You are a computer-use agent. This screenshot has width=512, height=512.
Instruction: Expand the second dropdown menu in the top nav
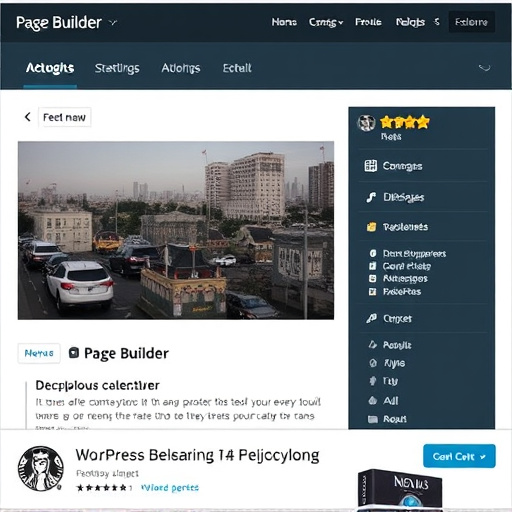click(326, 22)
